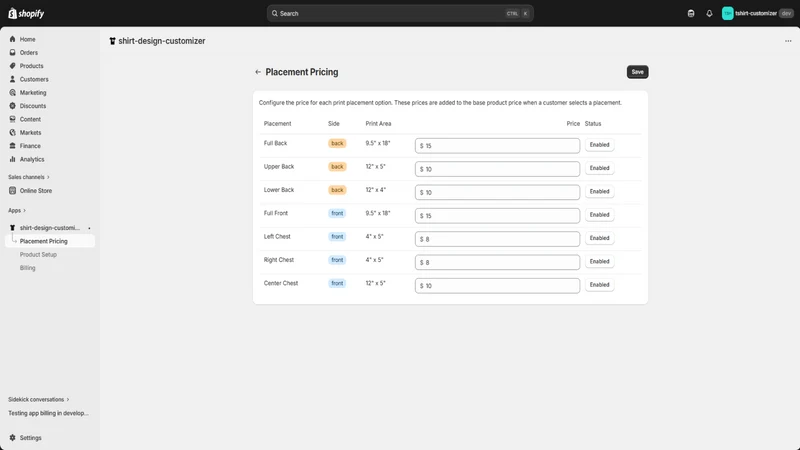Click the back arrow beside Placement Pricing
Viewport: 800px width, 450px height.
coord(258,72)
